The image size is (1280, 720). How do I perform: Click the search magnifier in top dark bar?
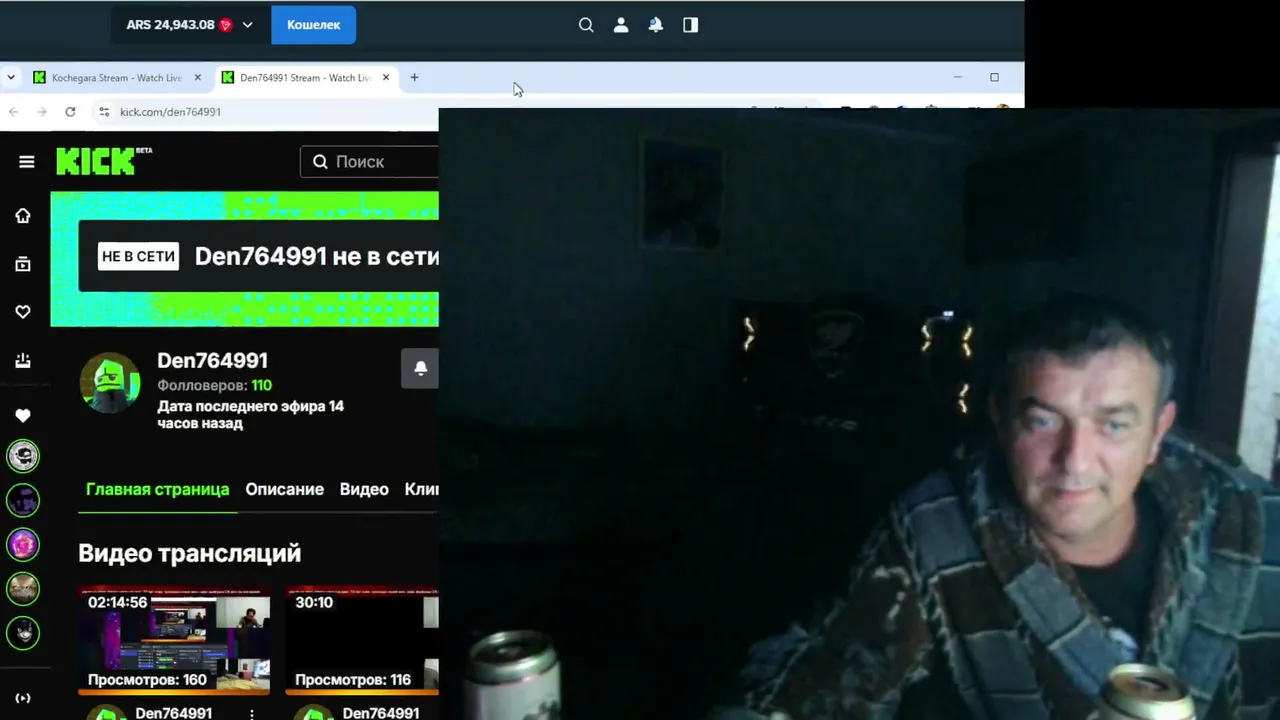tap(586, 25)
